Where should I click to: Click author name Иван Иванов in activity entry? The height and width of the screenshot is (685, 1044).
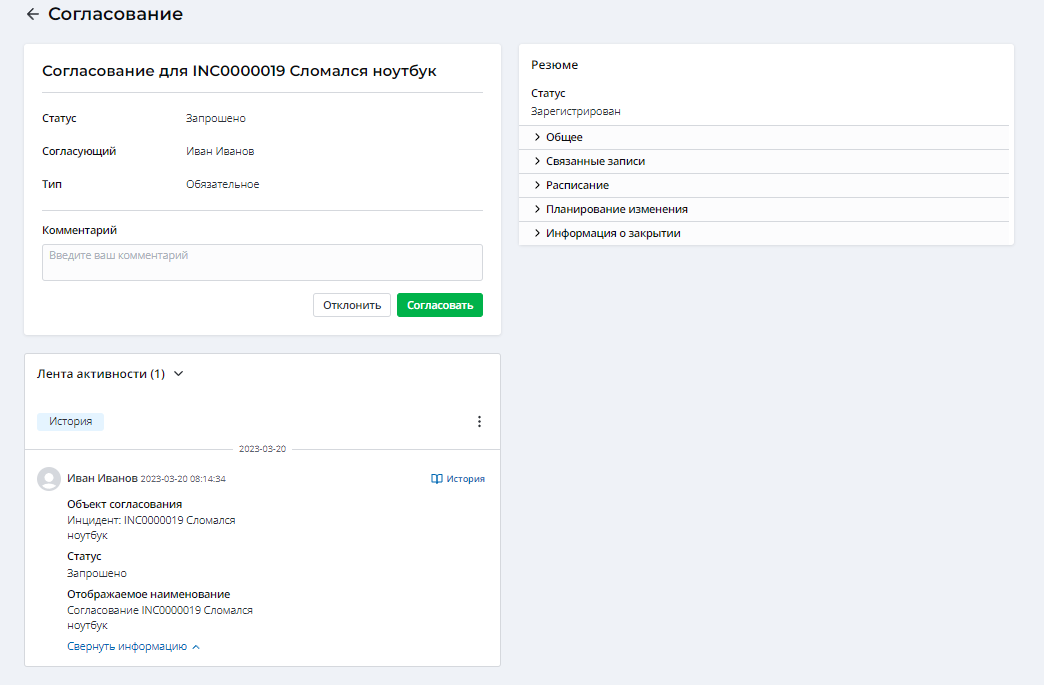(x=102, y=478)
